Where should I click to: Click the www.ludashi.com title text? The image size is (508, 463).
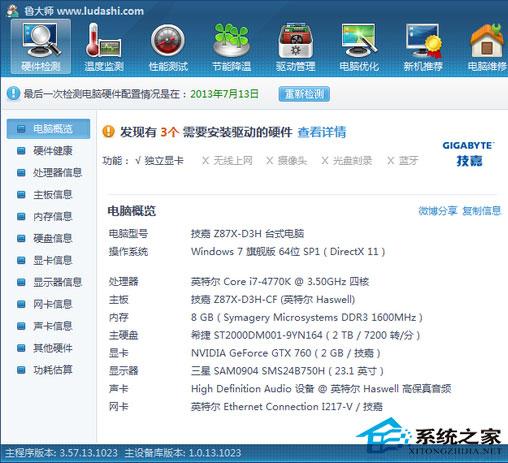[x=100, y=11]
